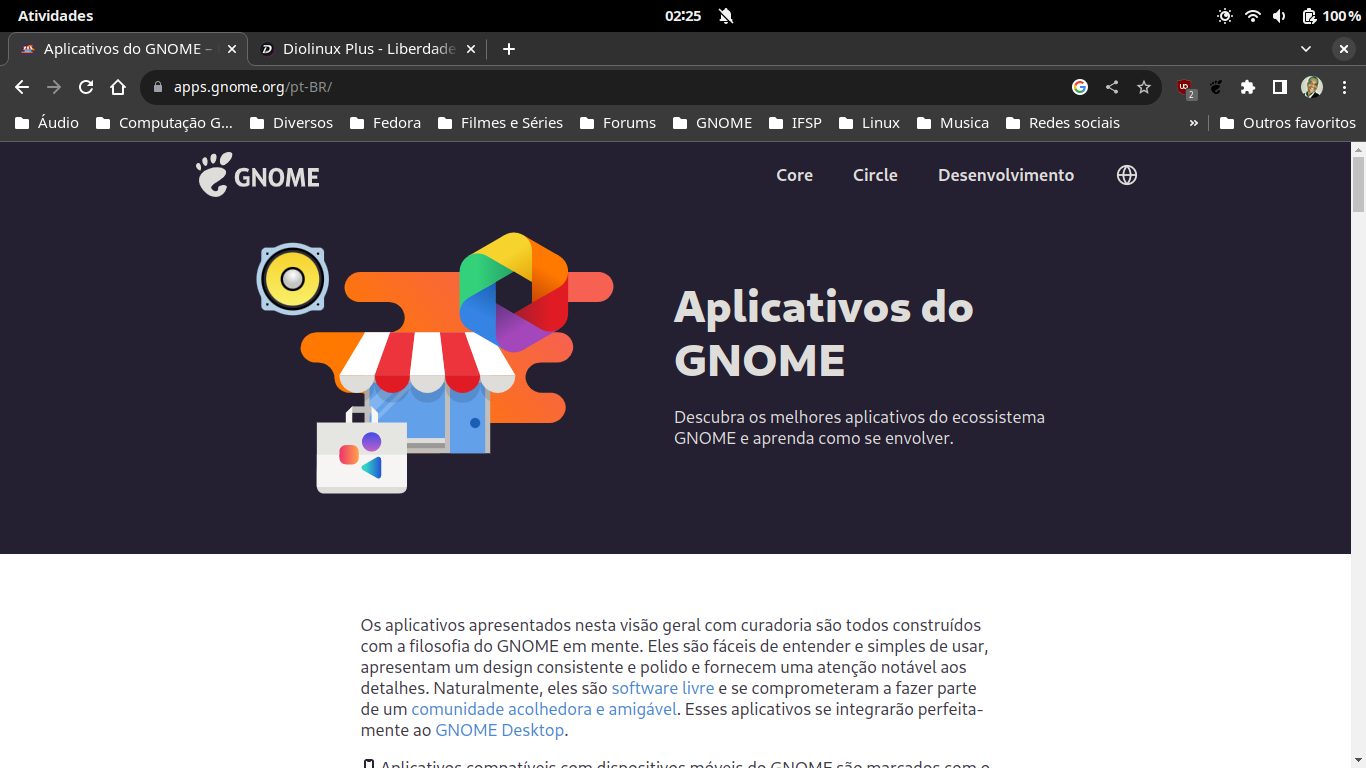
Task: Open the Desenvolvimento section
Action: pyautogui.click(x=1006, y=175)
